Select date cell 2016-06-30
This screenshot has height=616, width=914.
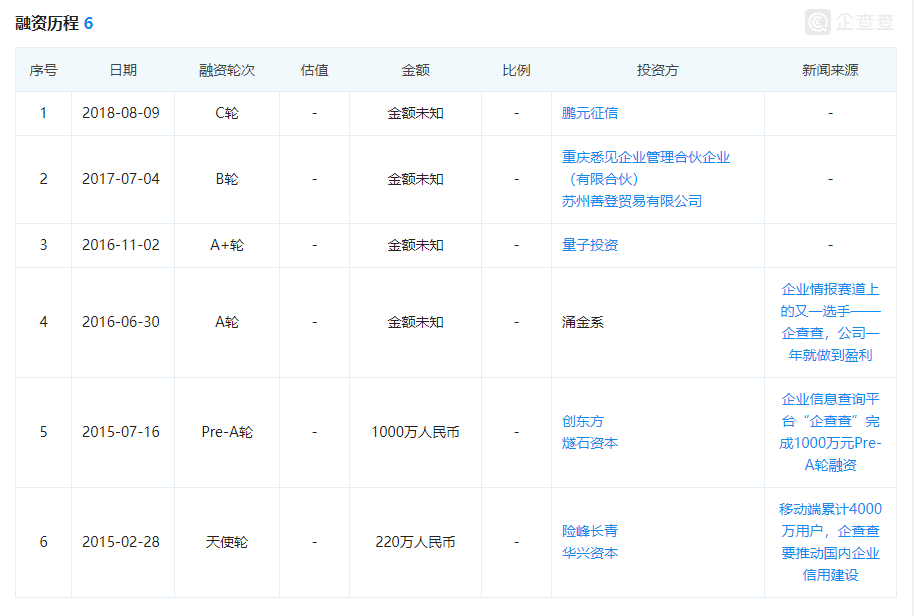coord(121,322)
